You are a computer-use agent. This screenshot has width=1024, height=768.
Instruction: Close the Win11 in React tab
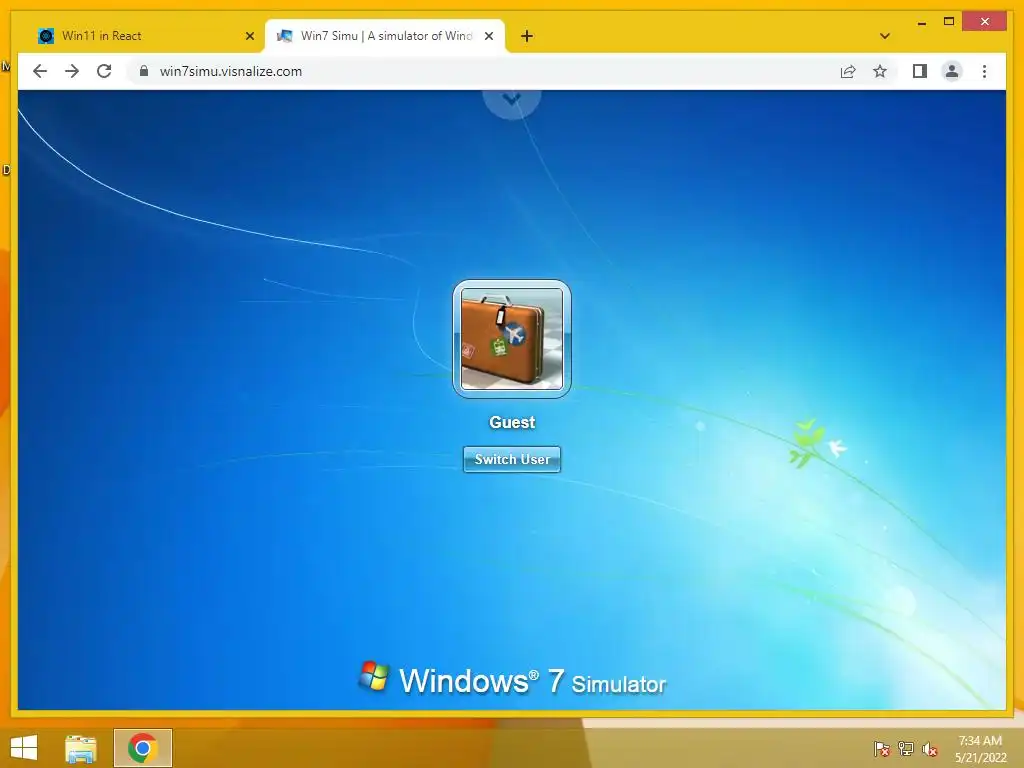coord(249,36)
